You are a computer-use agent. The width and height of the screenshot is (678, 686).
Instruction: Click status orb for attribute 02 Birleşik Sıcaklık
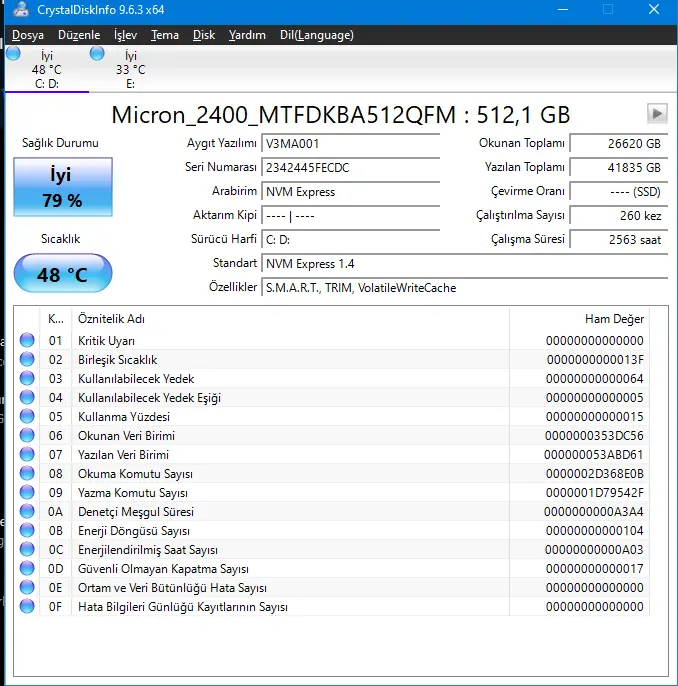tap(27, 359)
